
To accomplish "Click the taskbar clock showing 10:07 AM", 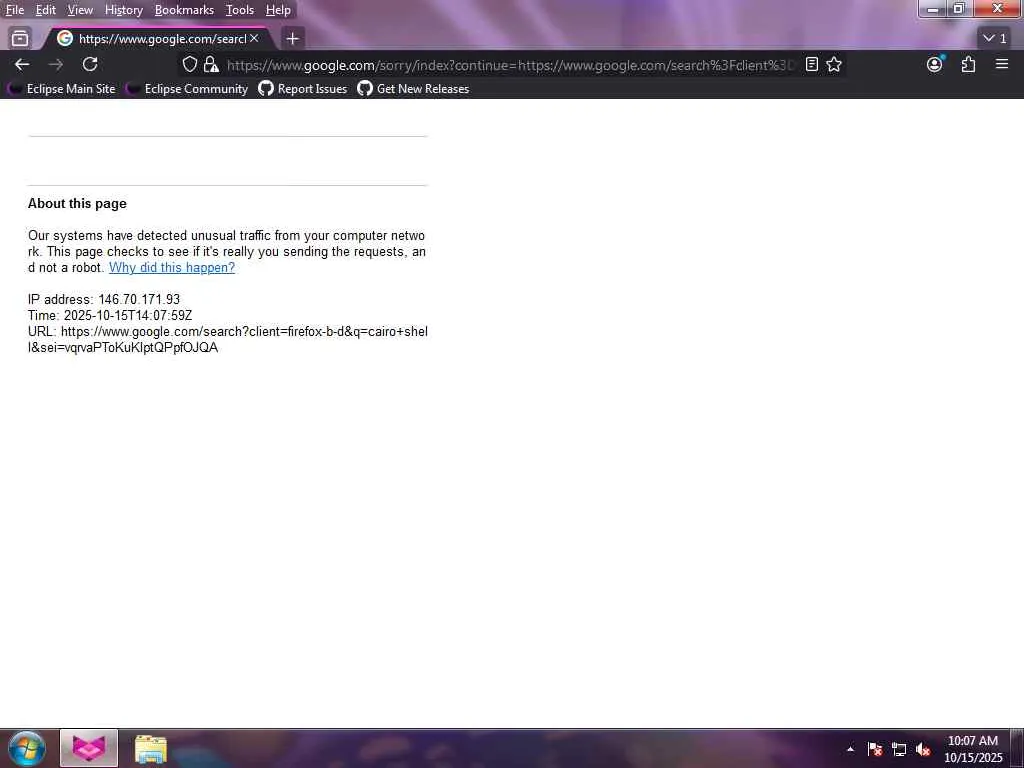I will [972, 749].
